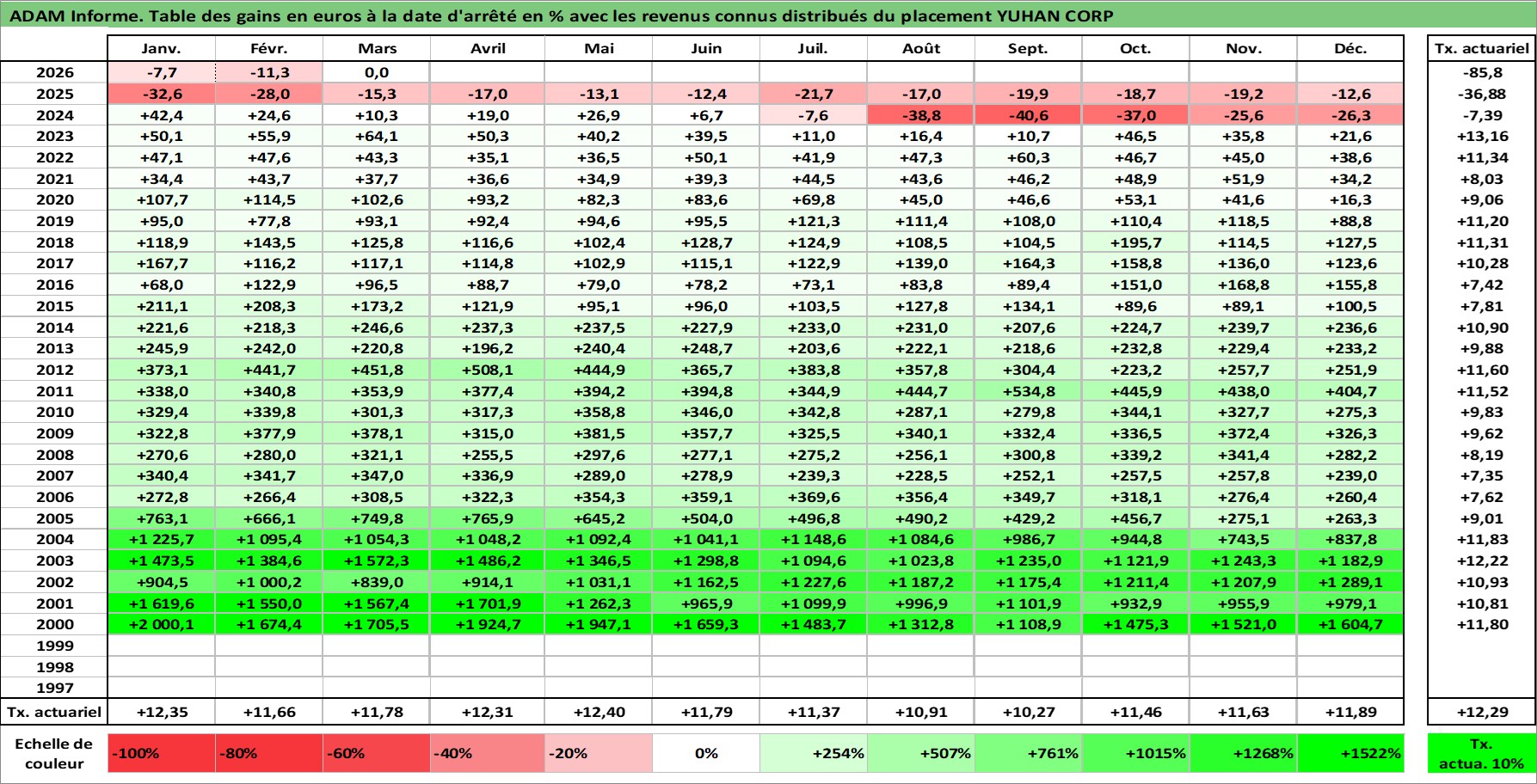Select the 2026 year row label

coord(54,73)
